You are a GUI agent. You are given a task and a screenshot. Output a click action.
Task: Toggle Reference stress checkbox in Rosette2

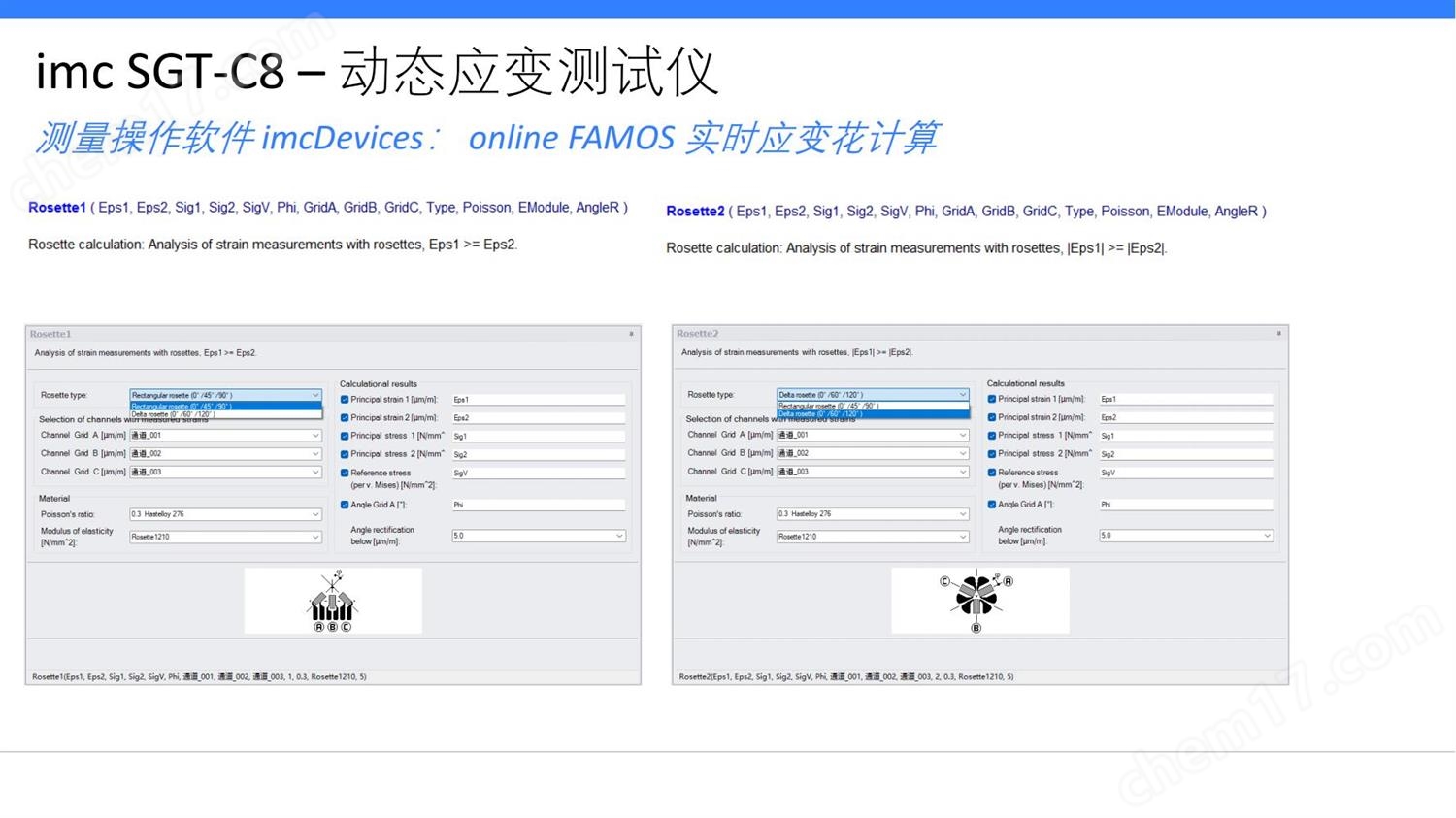tap(992, 473)
